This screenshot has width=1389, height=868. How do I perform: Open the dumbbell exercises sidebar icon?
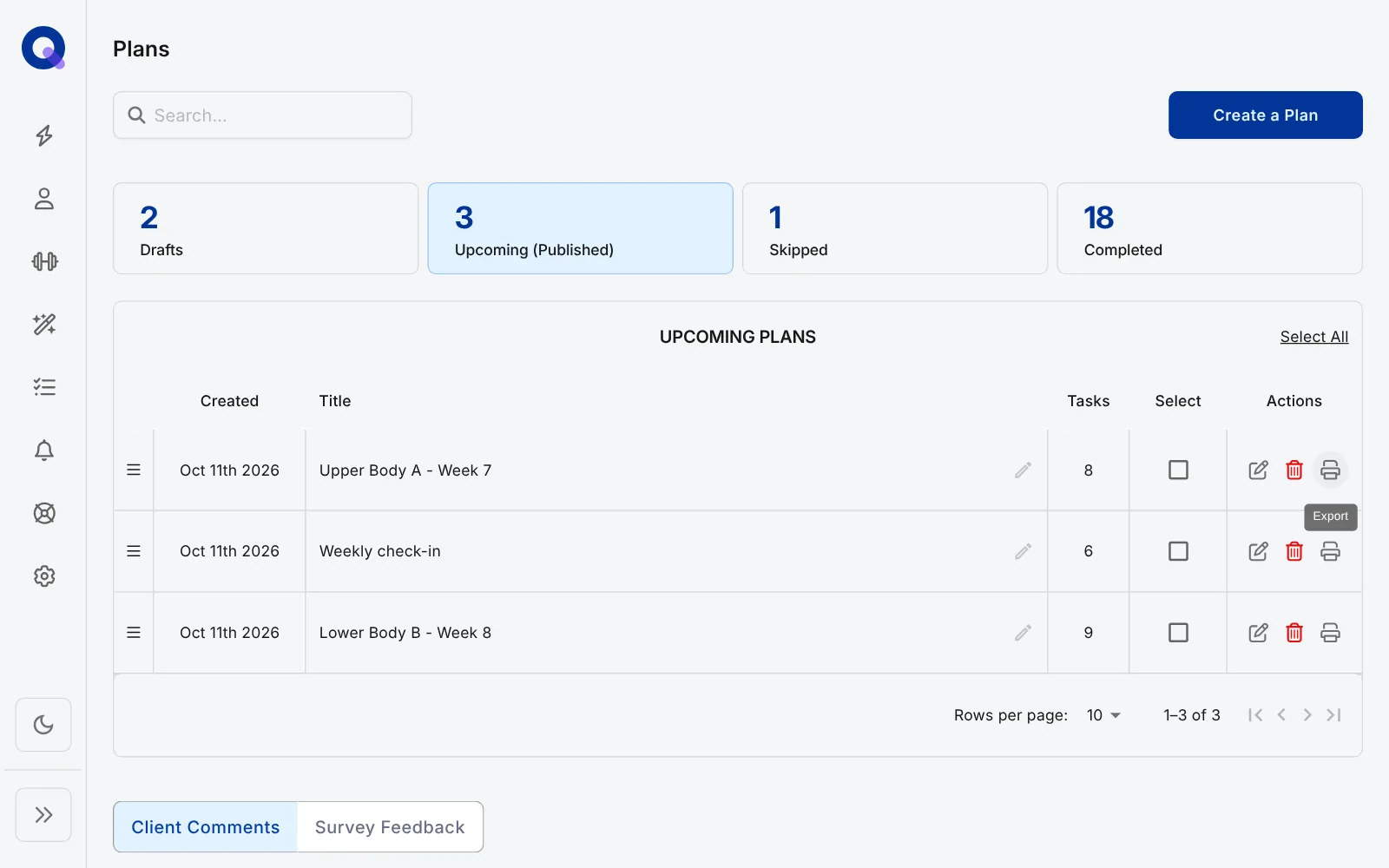[44, 261]
